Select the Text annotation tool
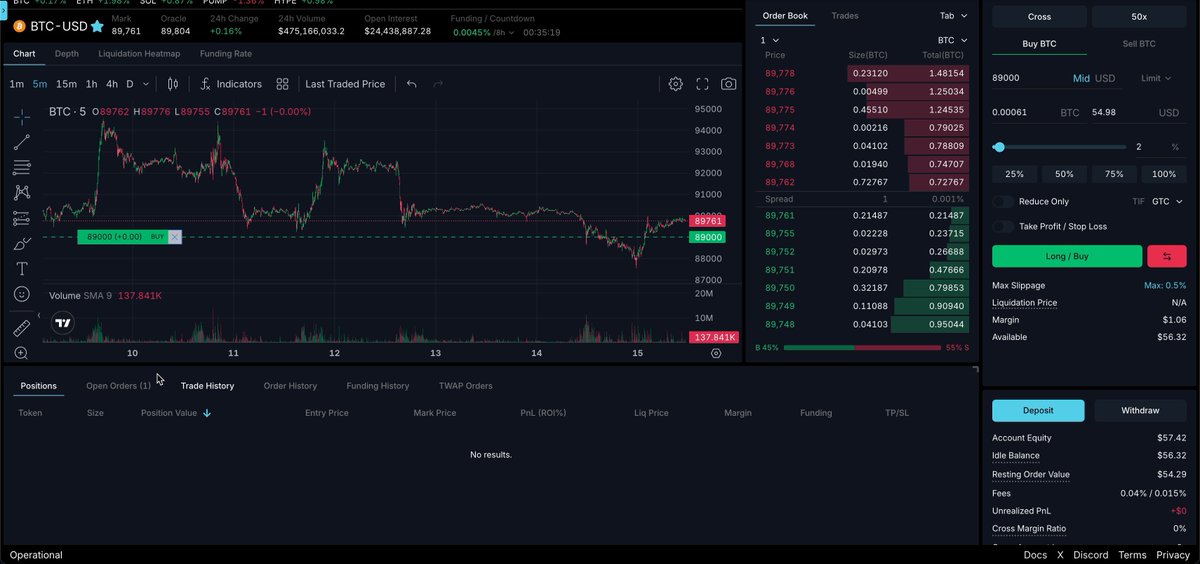 (21, 269)
